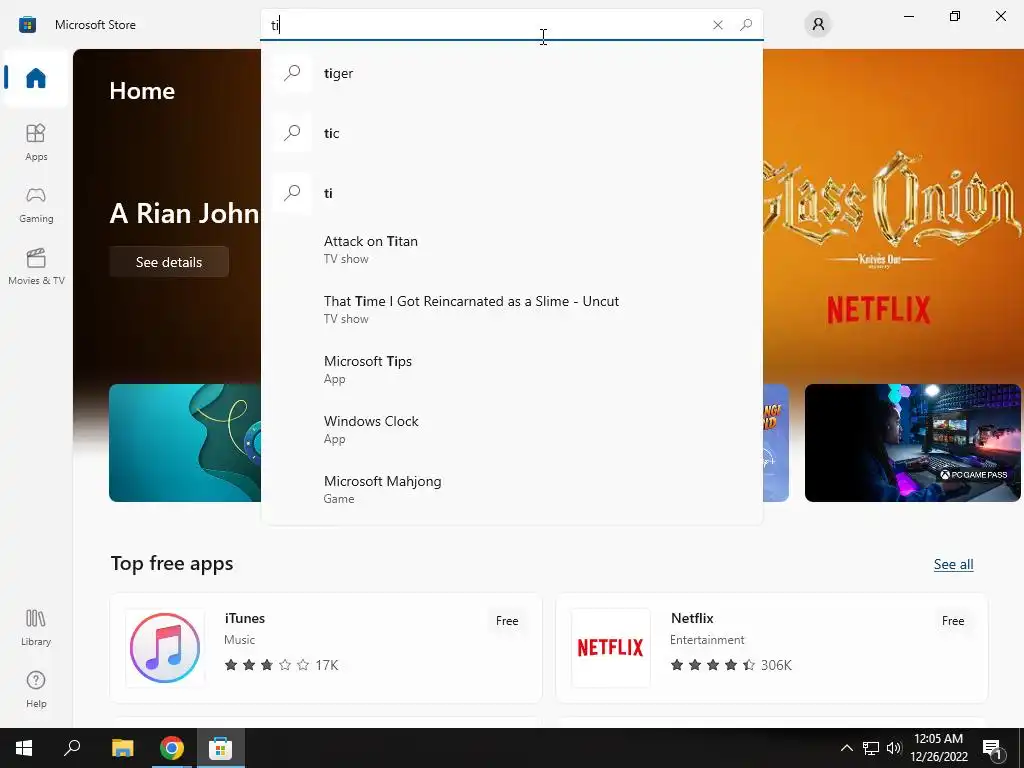
Task: Go to the Gaming section
Action: click(36, 204)
